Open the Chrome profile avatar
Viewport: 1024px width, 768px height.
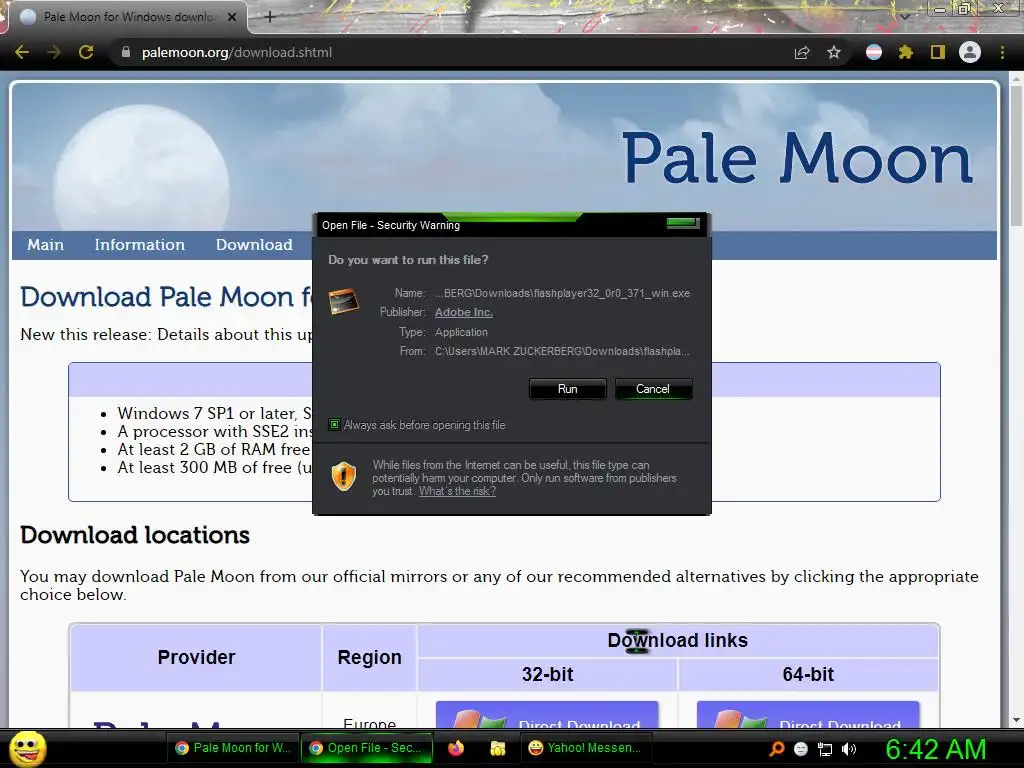pos(970,52)
